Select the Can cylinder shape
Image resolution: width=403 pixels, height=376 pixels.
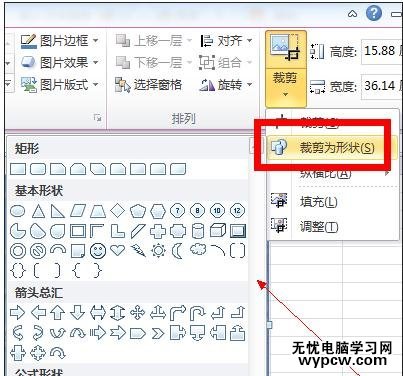tap(198, 231)
